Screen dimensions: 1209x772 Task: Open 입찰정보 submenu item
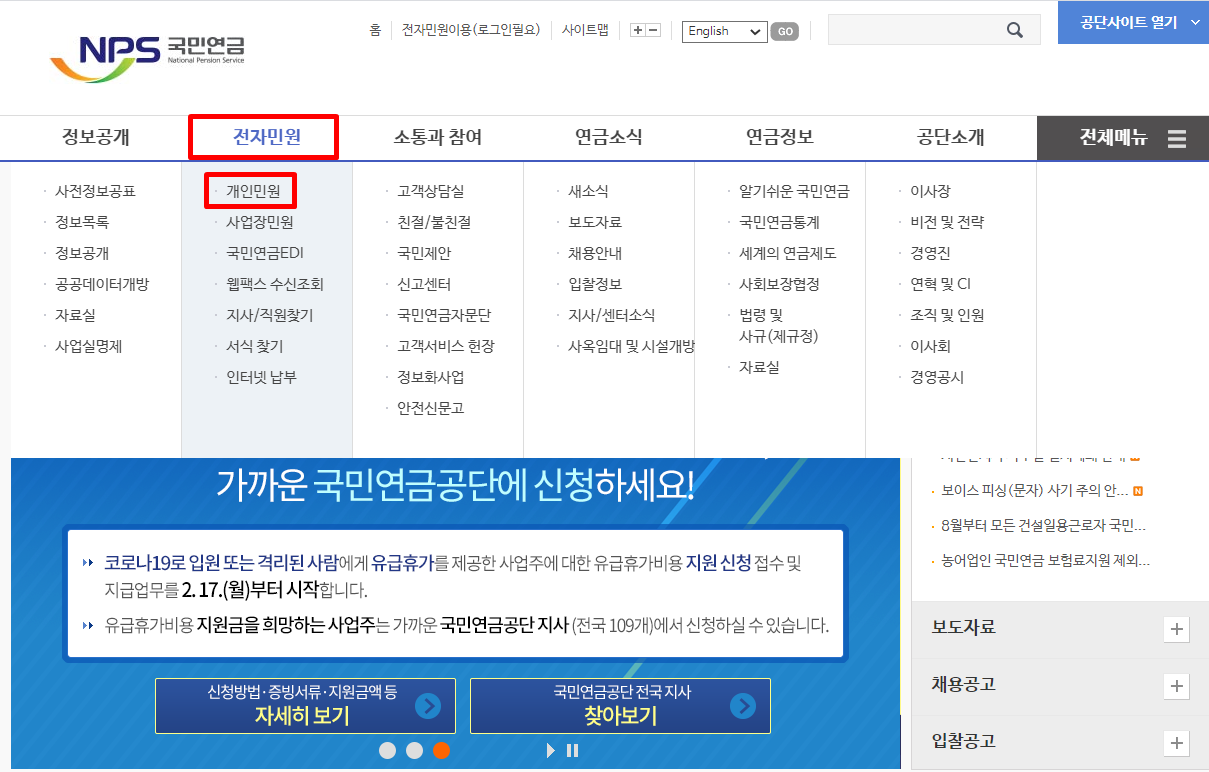coord(595,284)
